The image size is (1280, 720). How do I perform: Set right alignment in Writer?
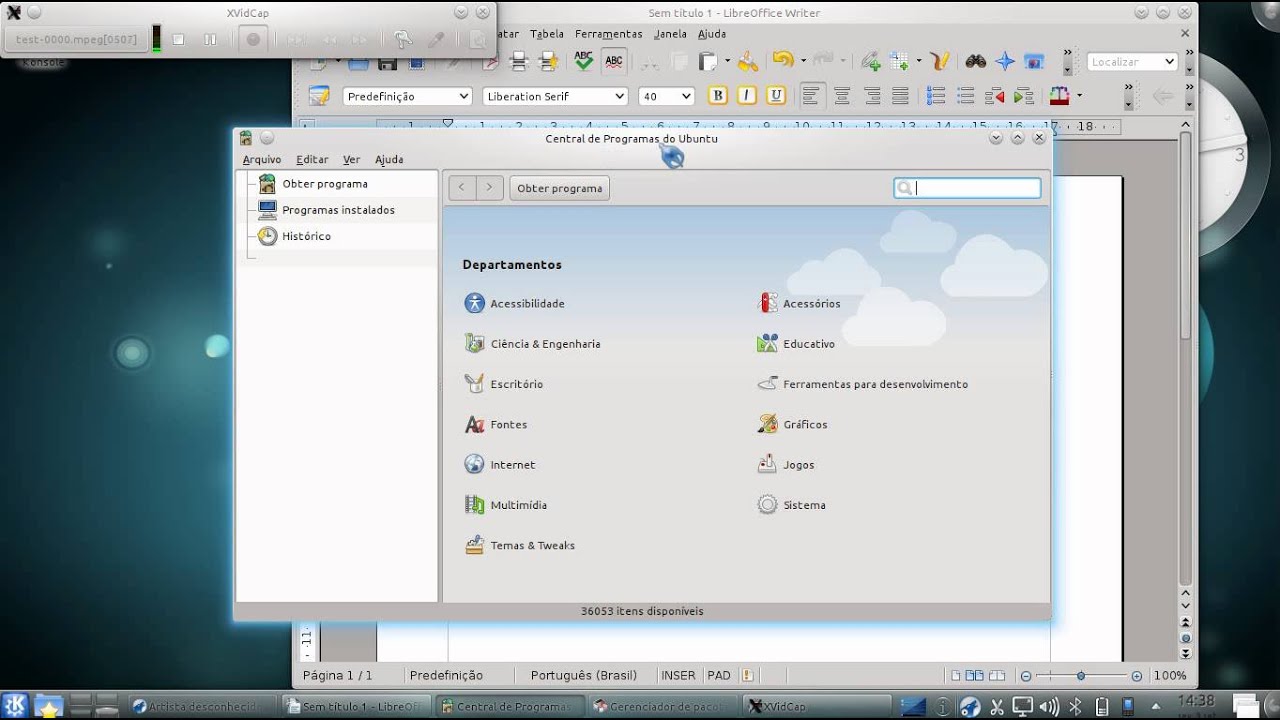coord(872,96)
